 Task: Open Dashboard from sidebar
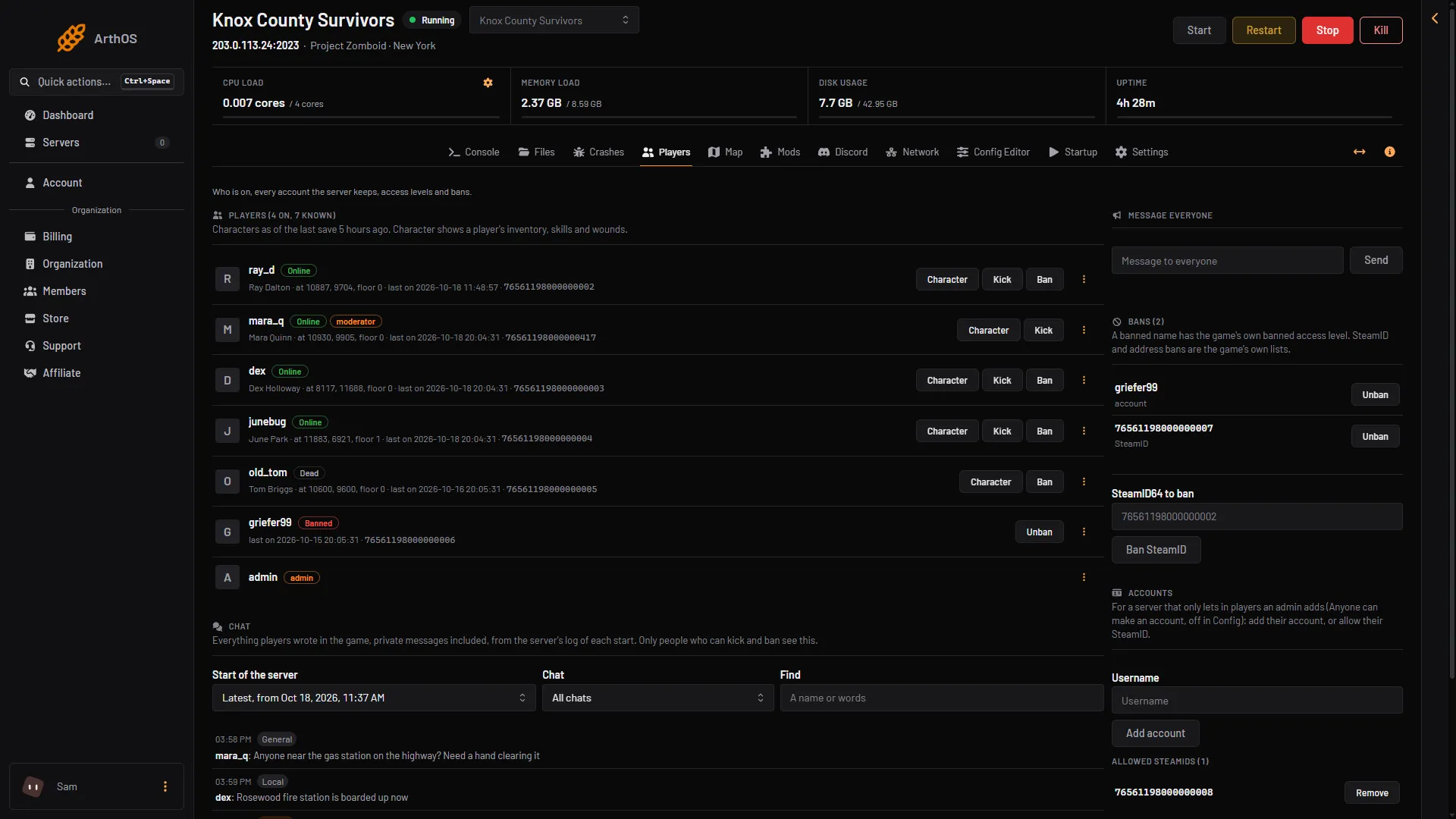(x=96, y=115)
